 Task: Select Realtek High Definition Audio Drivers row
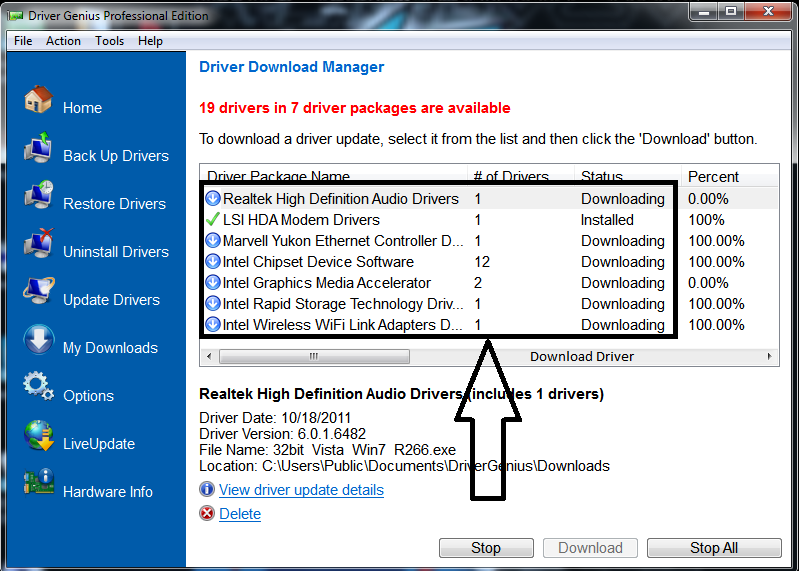tap(489, 198)
